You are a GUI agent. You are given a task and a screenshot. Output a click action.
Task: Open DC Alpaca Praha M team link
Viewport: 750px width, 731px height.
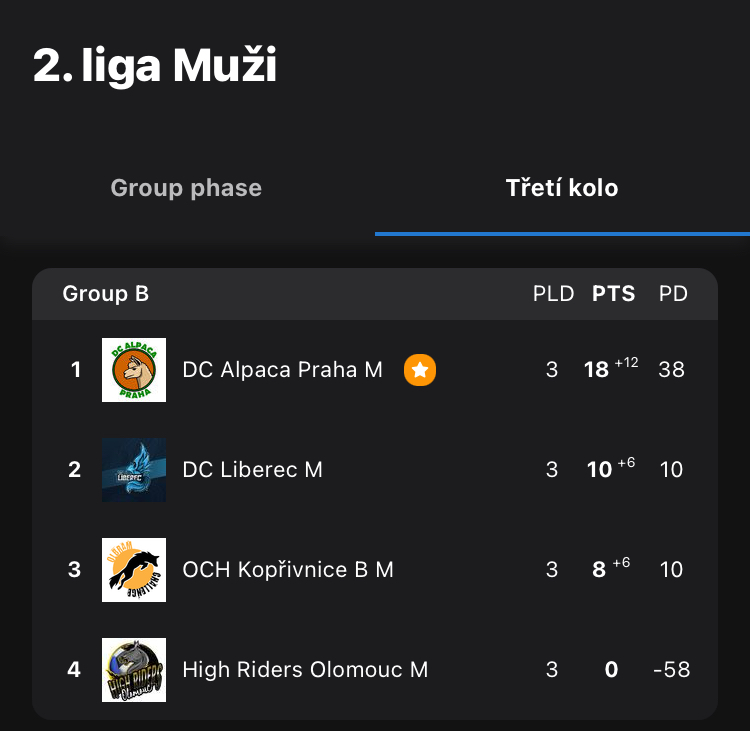[x=282, y=370]
